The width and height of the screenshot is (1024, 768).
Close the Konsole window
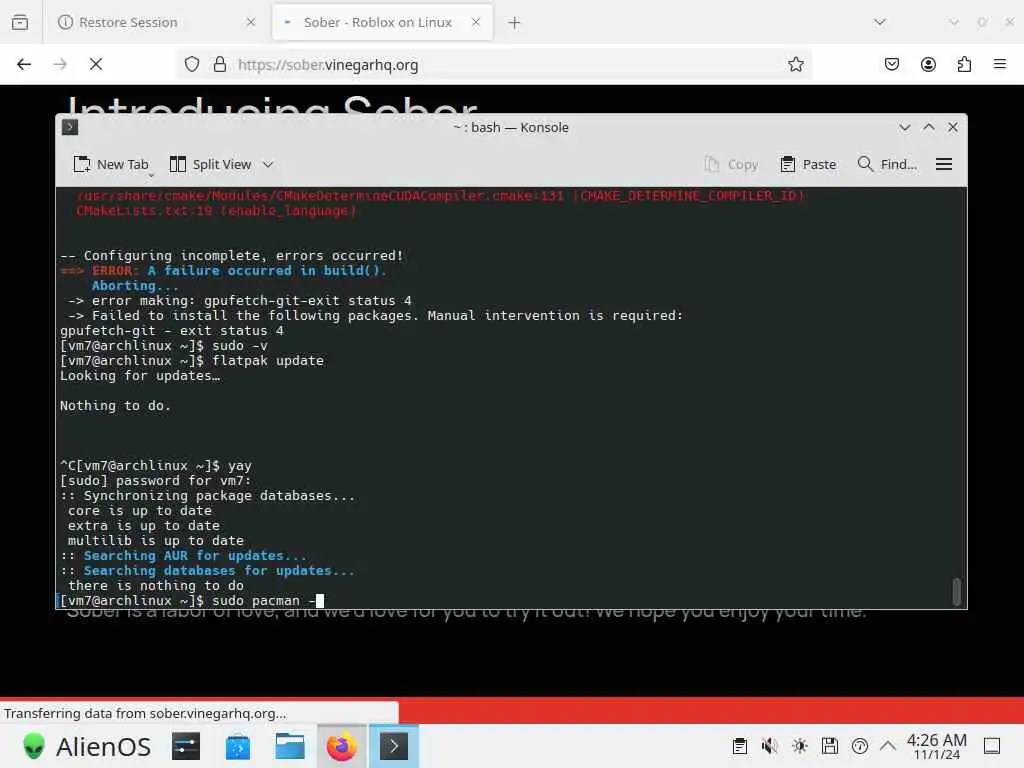[x=953, y=127]
